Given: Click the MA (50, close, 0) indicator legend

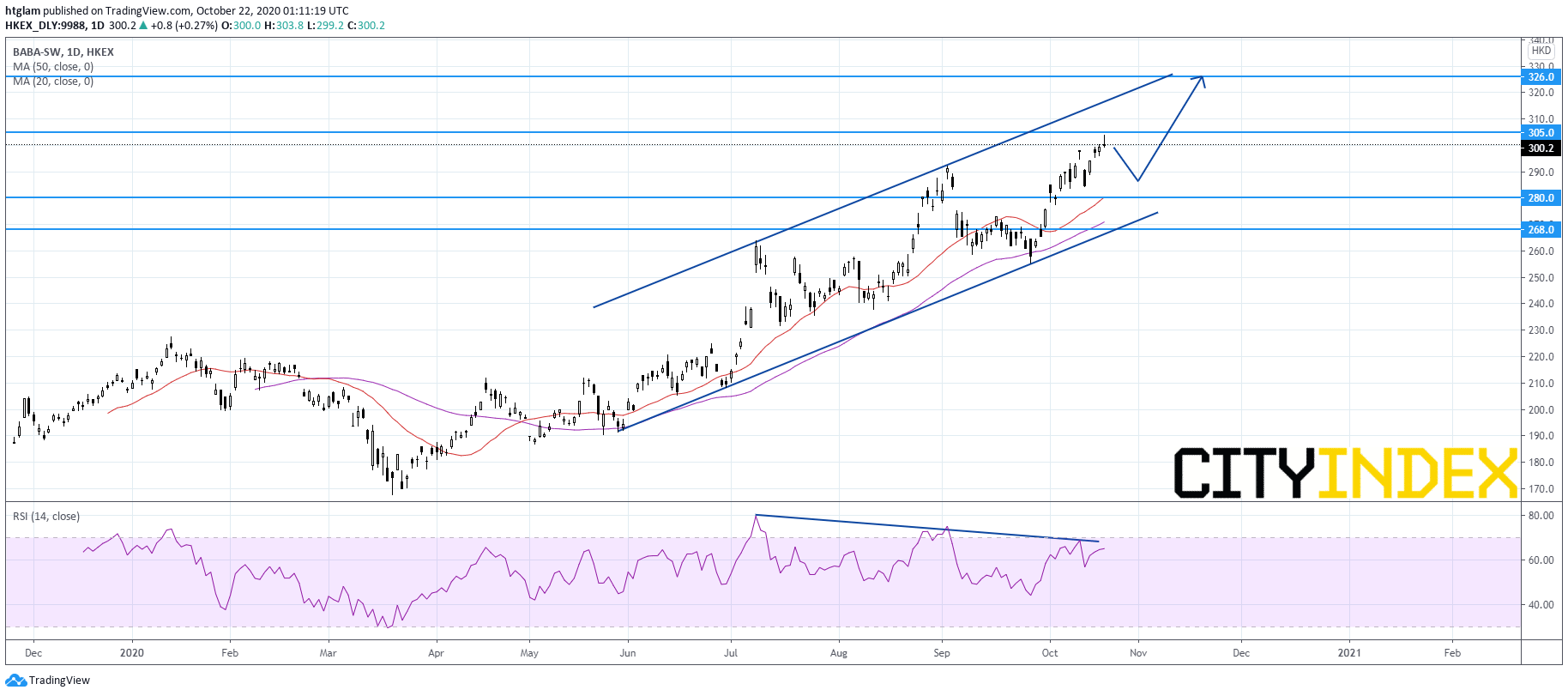Looking at the screenshot, I should pos(53,67).
